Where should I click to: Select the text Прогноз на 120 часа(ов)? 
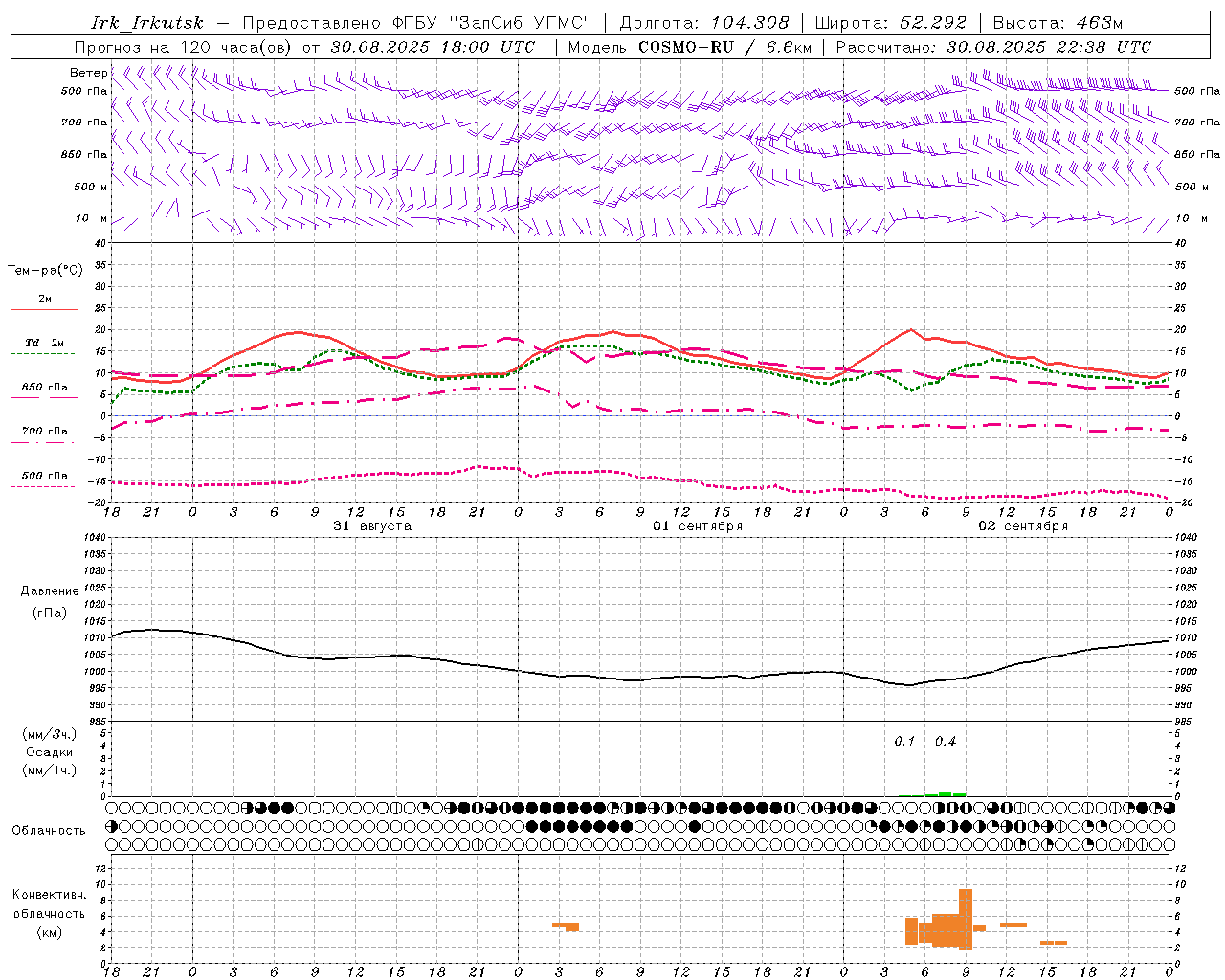[x=185, y=47]
